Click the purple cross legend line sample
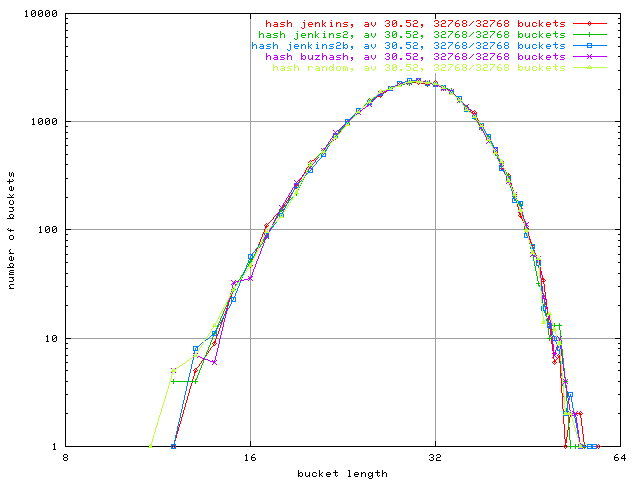 click(x=589, y=57)
